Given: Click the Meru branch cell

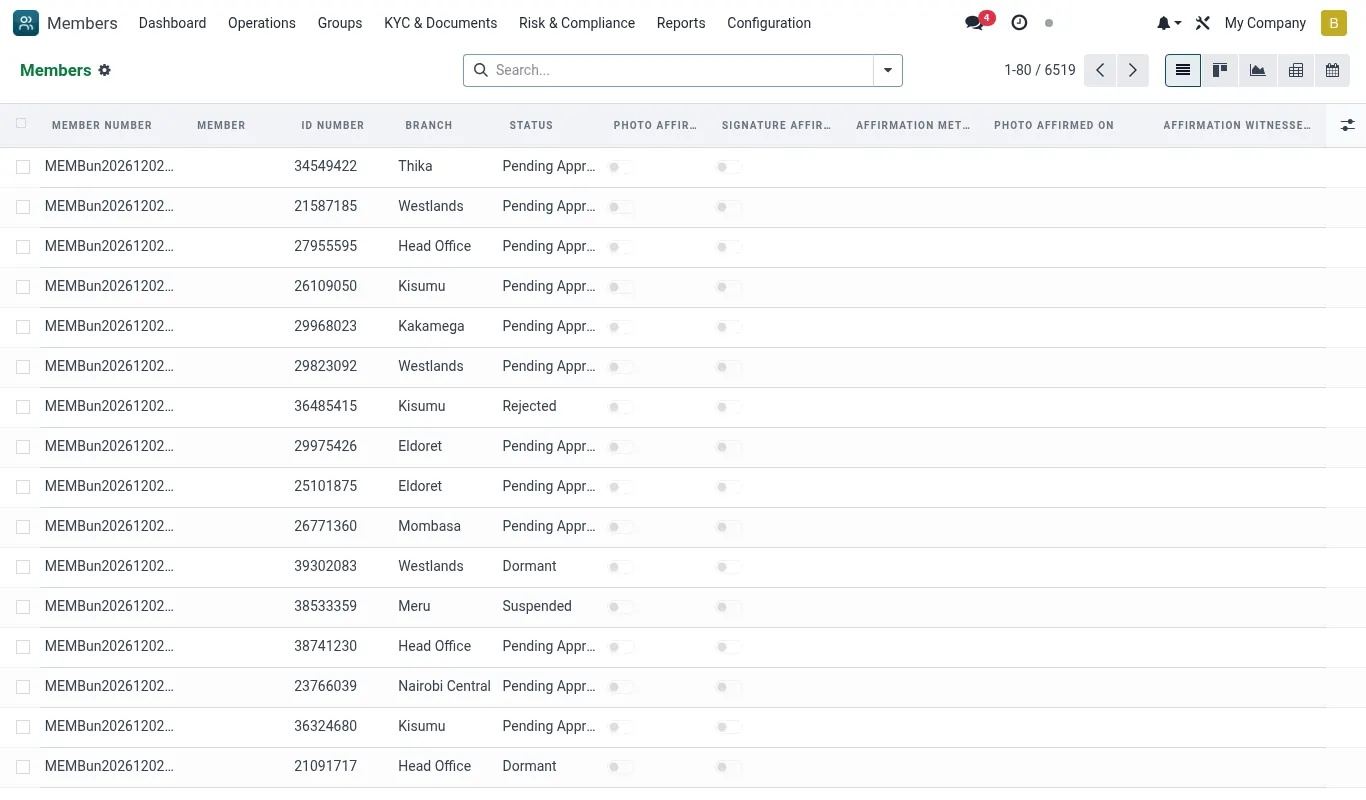Looking at the screenshot, I should pos(414,606).
